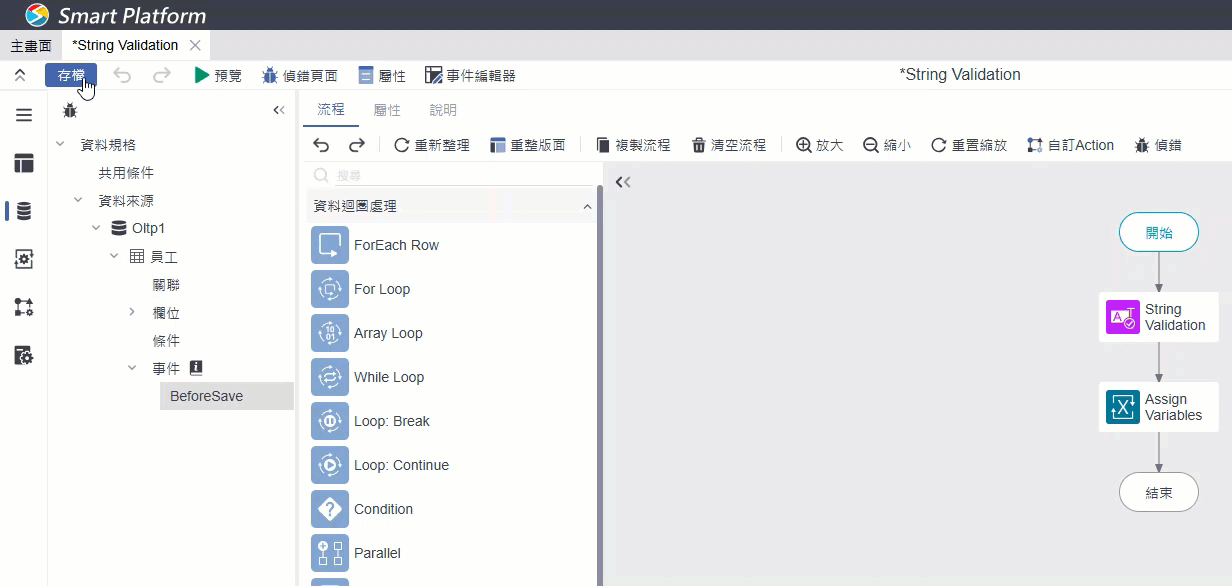This screenshot has width=1232, height=586.
Task: Switch to the 主畫面 tab
Action: point(31,45)
